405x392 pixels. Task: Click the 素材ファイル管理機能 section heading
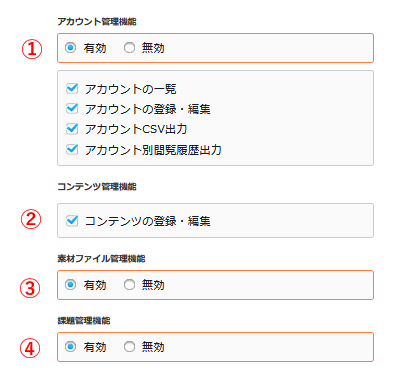(x=101, y=258)
